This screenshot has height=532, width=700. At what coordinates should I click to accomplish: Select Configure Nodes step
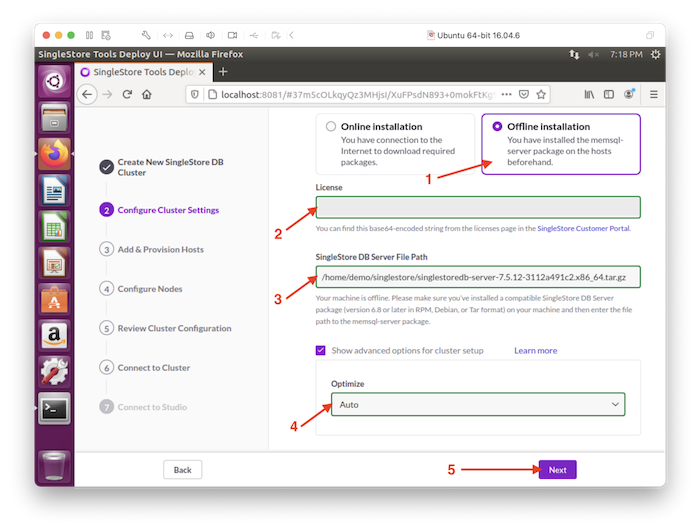(141, 289)
